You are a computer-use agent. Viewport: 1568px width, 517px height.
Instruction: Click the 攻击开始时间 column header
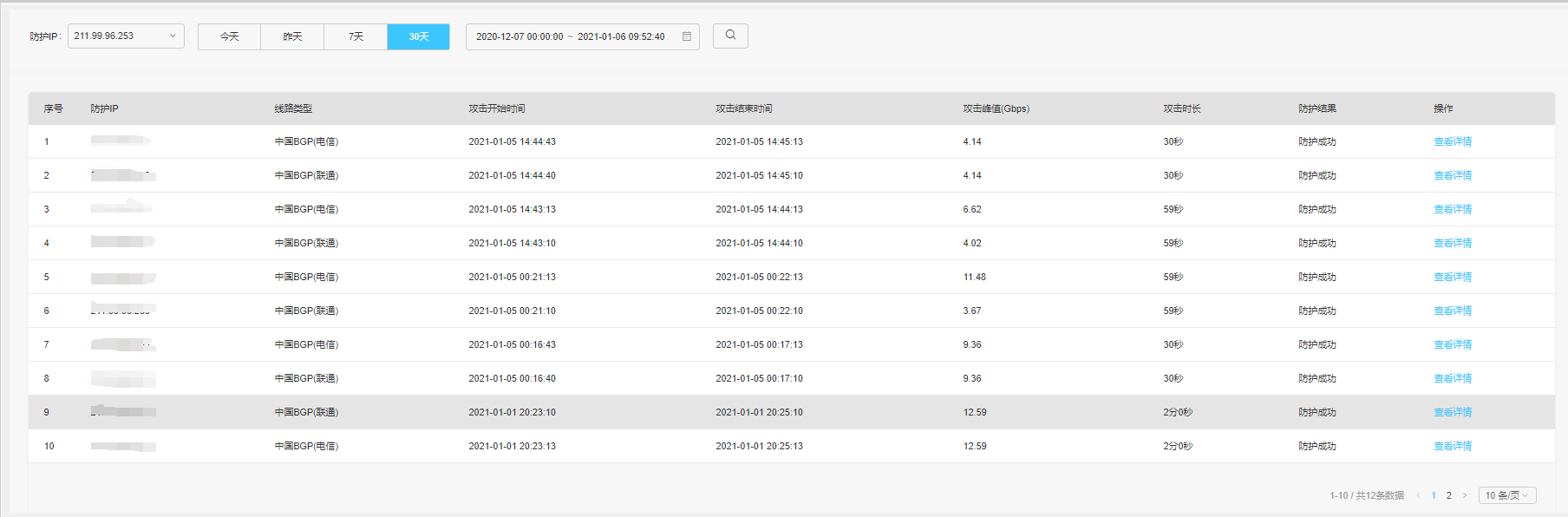click(x=496, y=108)
